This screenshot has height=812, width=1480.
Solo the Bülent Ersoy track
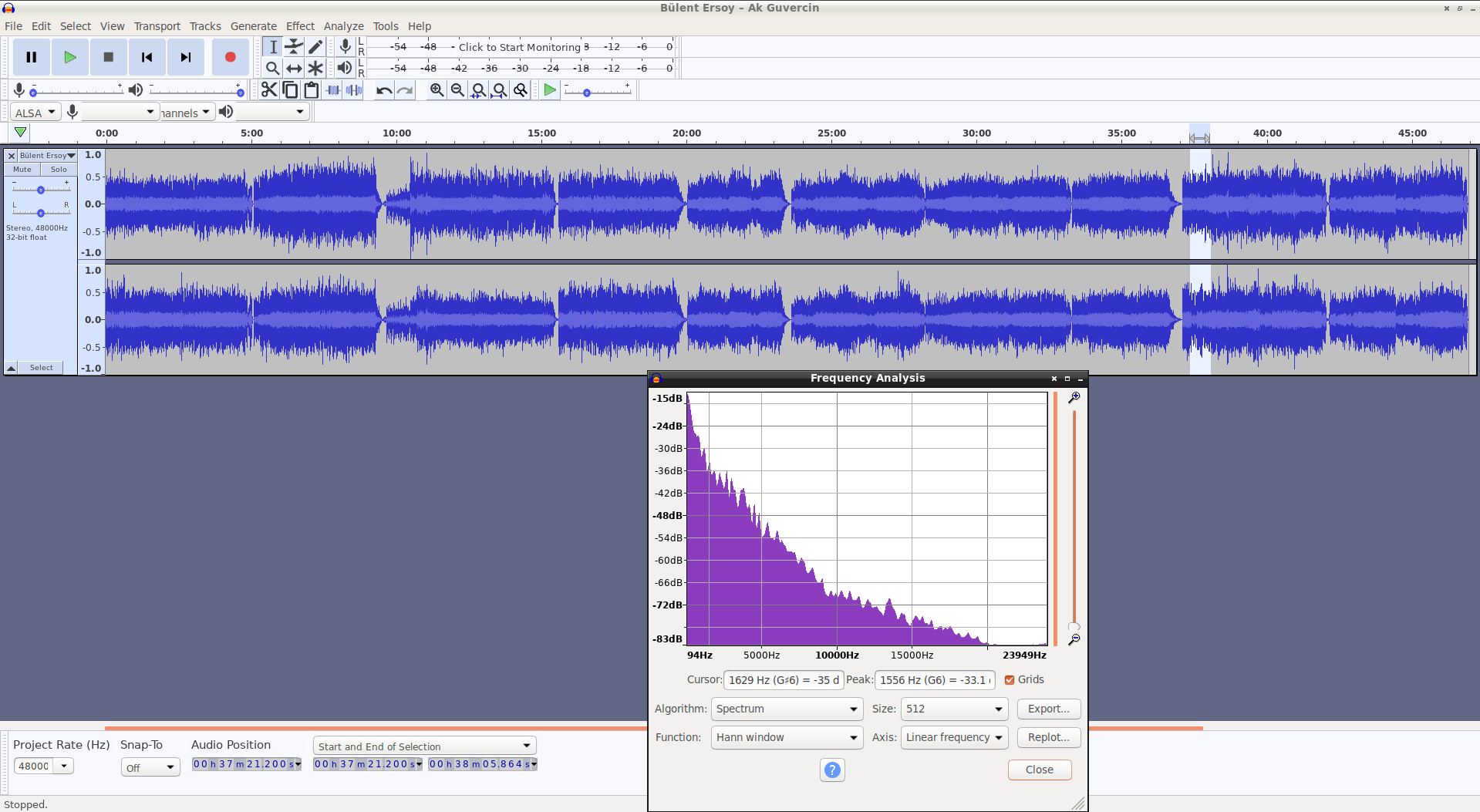pyautogui.click(x=59, y=170)
